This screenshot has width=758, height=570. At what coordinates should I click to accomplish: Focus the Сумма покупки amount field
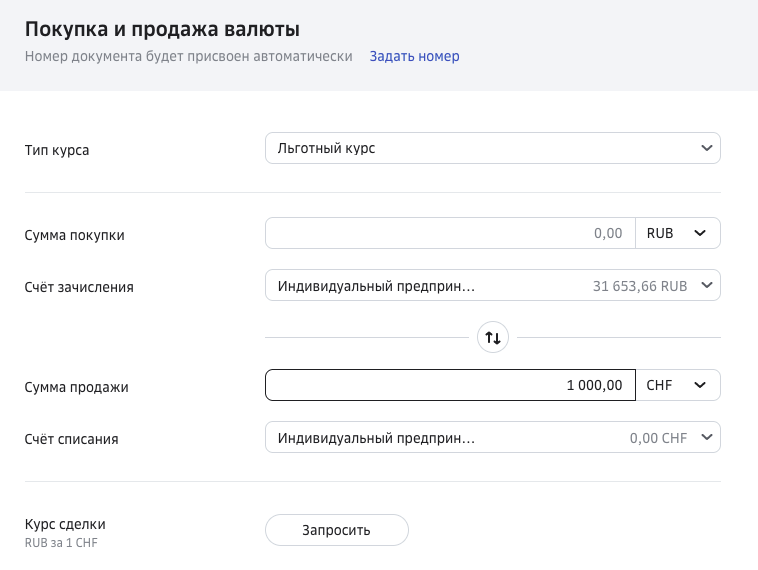click(450, 233)
